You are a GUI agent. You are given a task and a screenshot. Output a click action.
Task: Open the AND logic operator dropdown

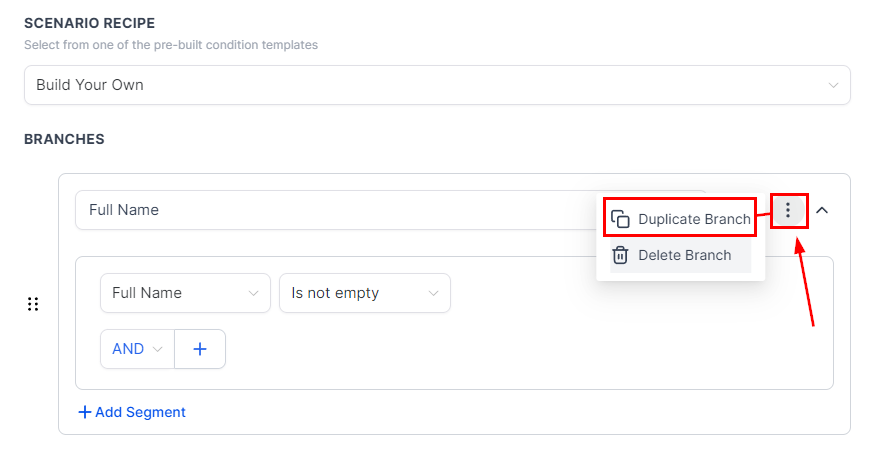tap(138, 349)
